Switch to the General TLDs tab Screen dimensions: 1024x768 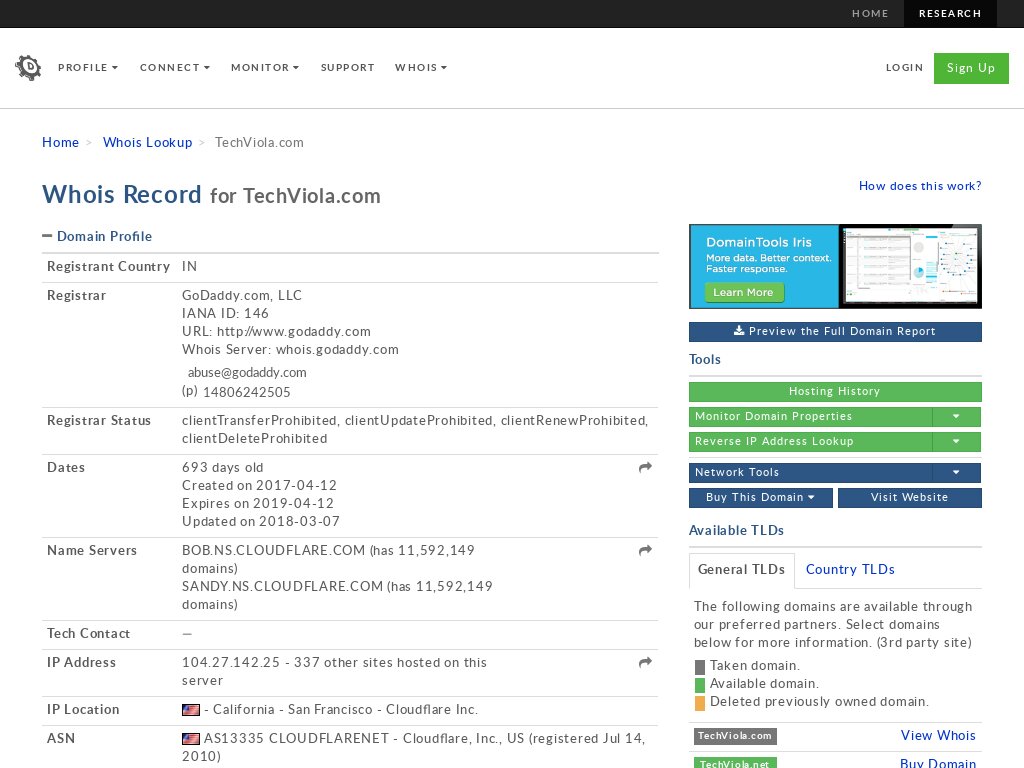point(741,569)
